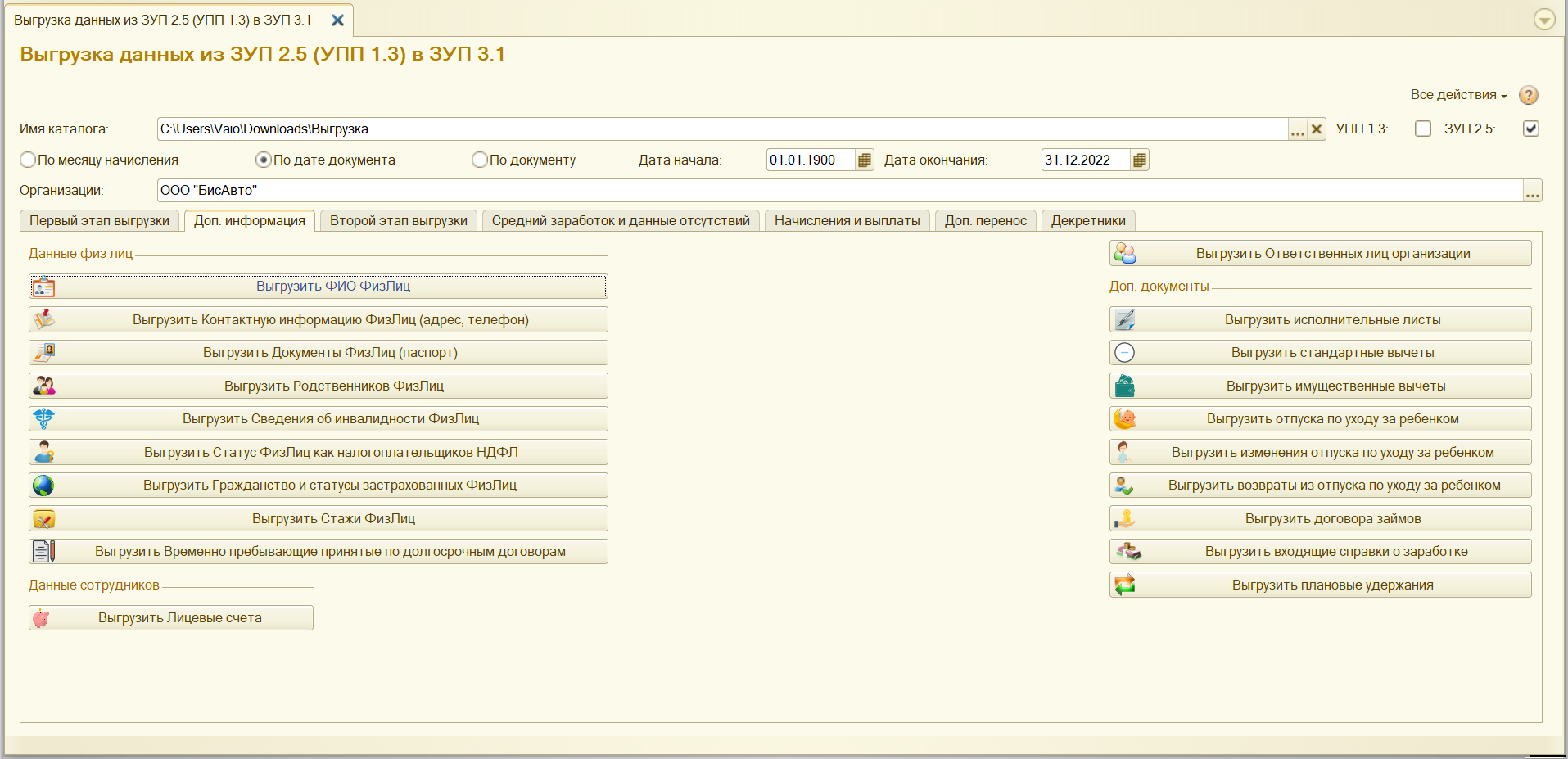Enable the УПП 1.3 checkbox
1568x759 pixels.
(1423, 129)
